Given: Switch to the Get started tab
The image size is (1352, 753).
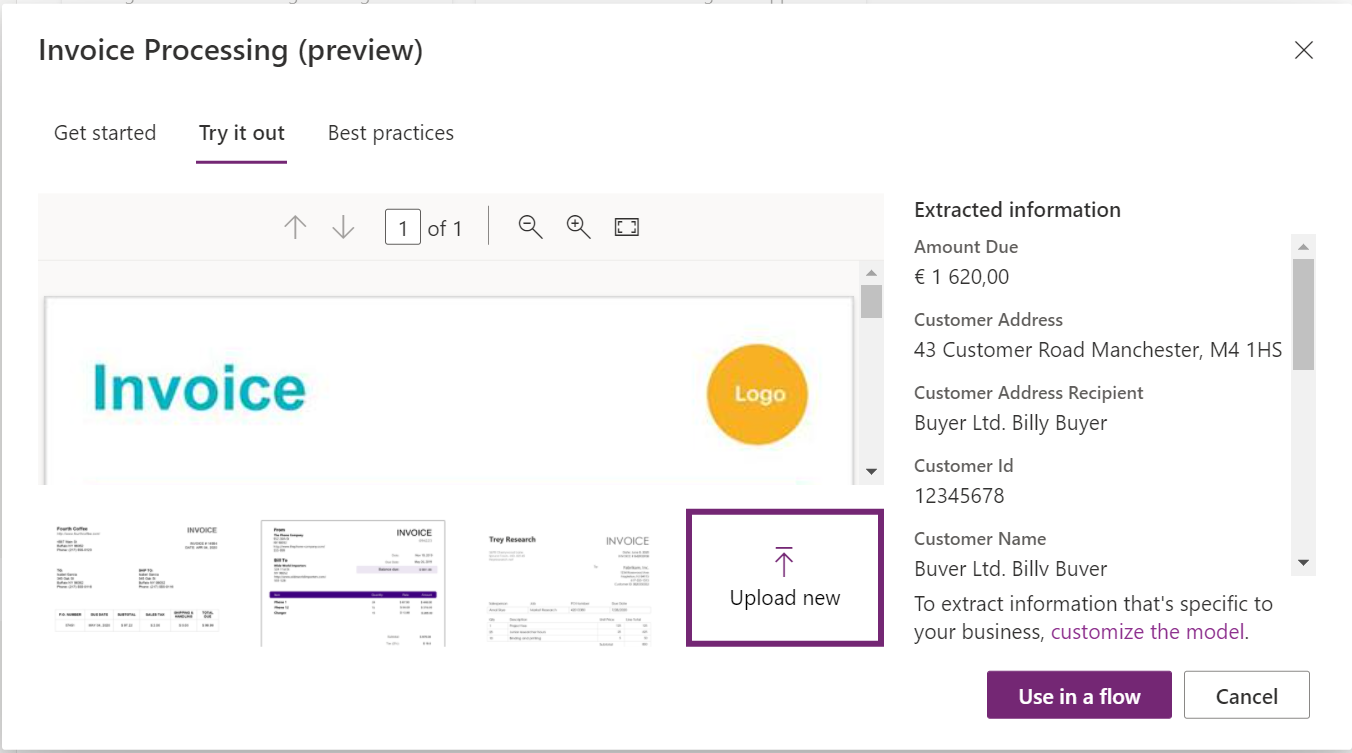Looking at the screenshot, I should click(x=105, y=133).
